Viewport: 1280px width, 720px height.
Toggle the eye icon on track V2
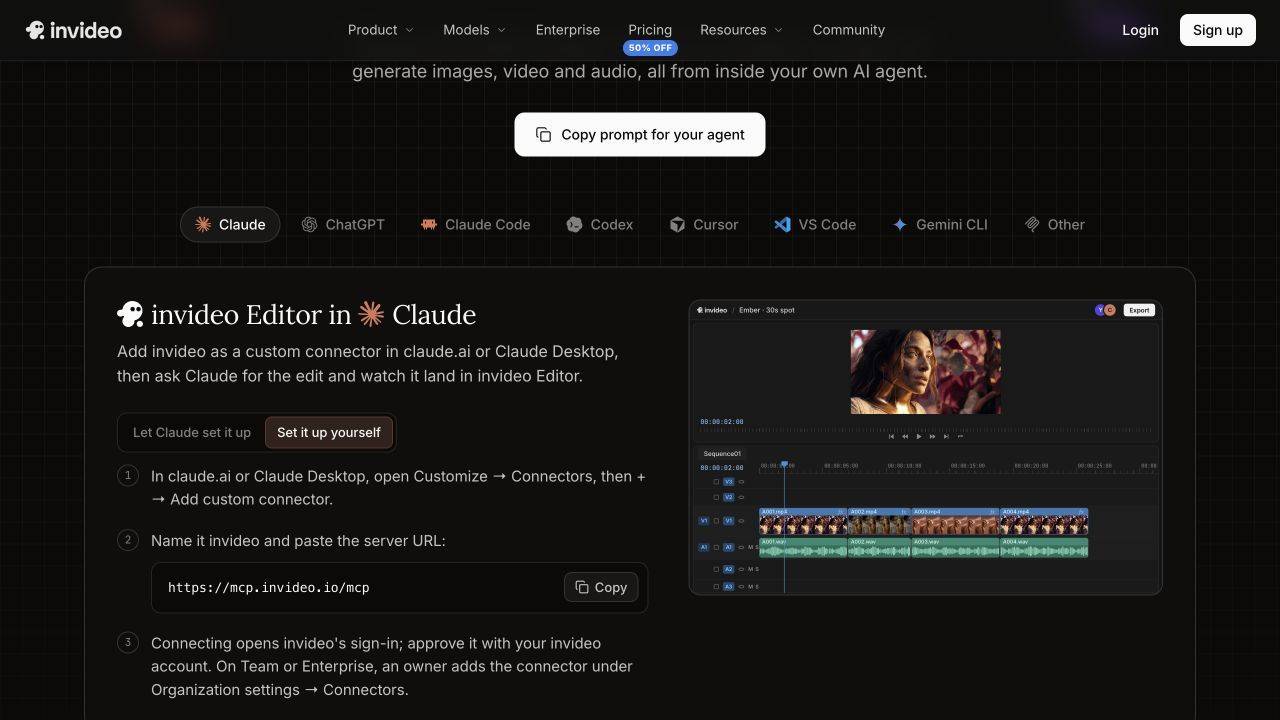point(741,497)
